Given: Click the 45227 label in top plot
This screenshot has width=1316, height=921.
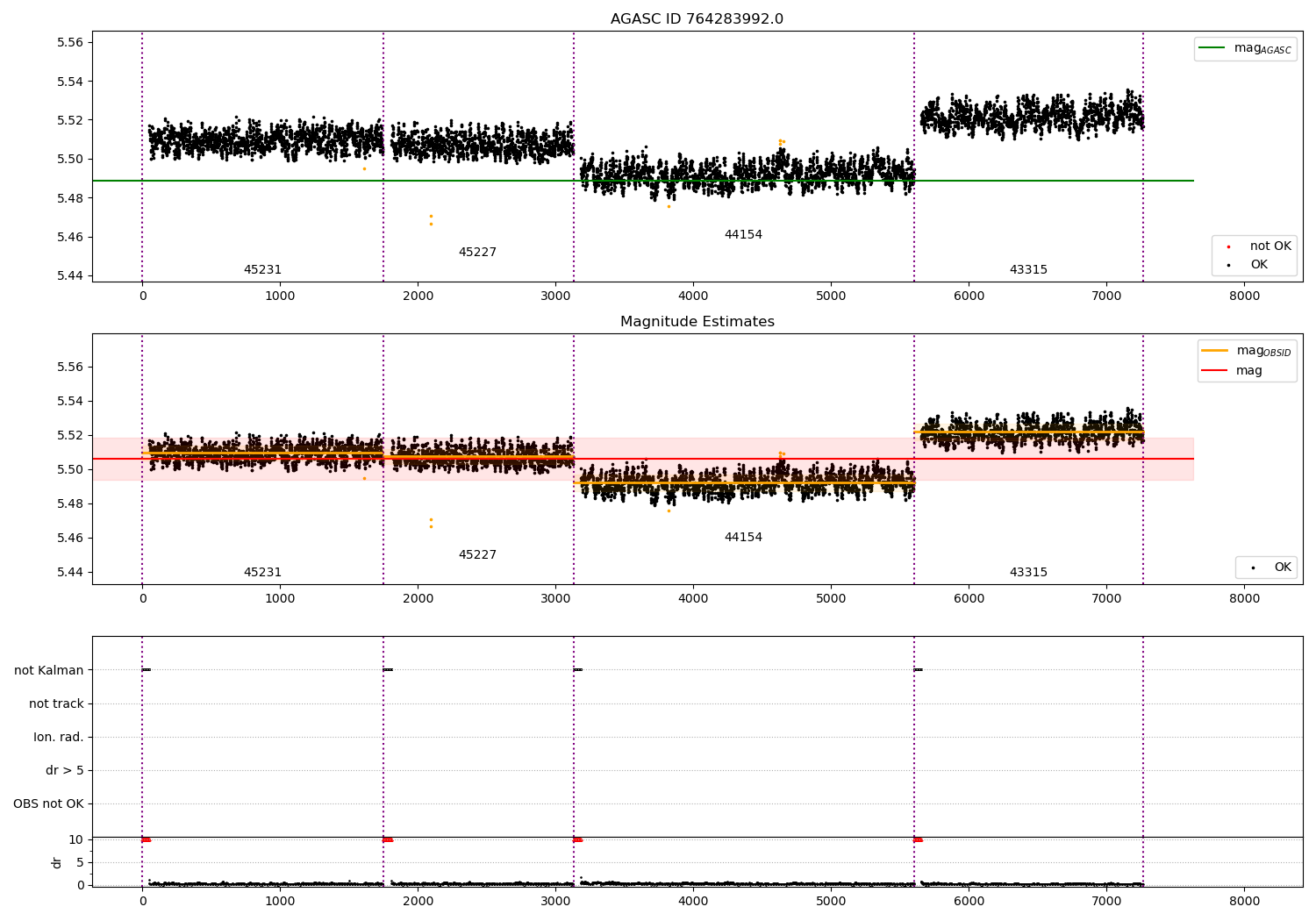Looking at the screenshot, I should (x=477, y=253).
